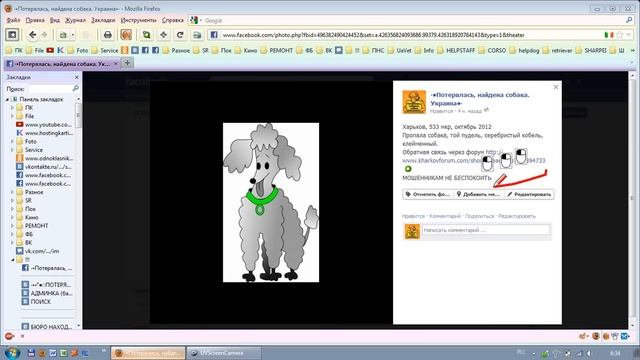Click the Отметить фото button
Screen dimensions: 640x360
pos(428,194)
